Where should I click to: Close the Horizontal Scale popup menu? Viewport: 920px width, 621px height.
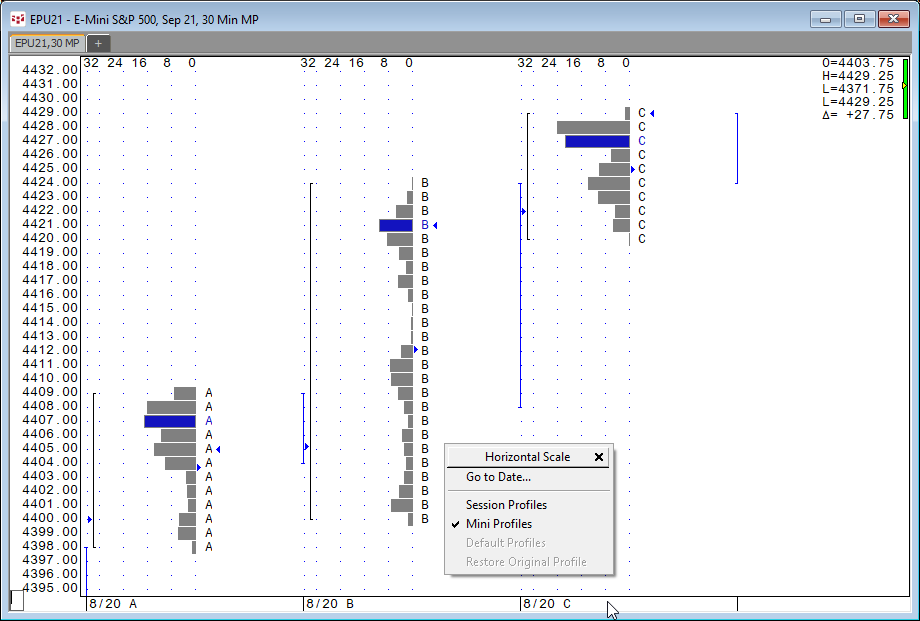tap(599, 457)
